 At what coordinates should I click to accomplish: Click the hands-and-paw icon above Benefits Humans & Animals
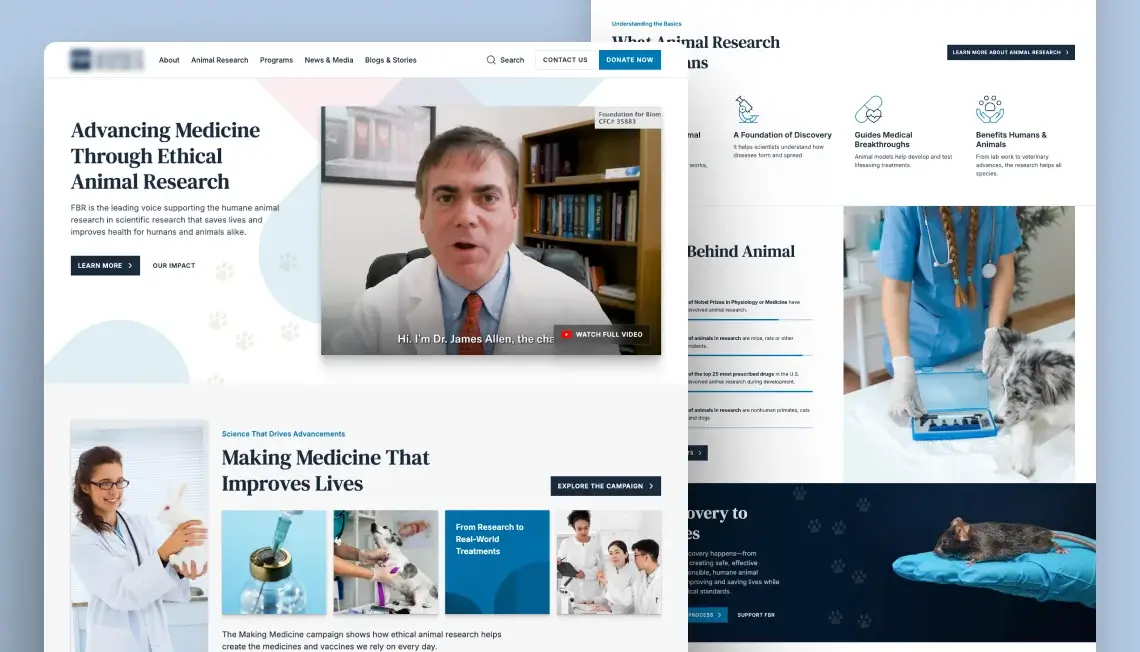[x=989, y=109]
